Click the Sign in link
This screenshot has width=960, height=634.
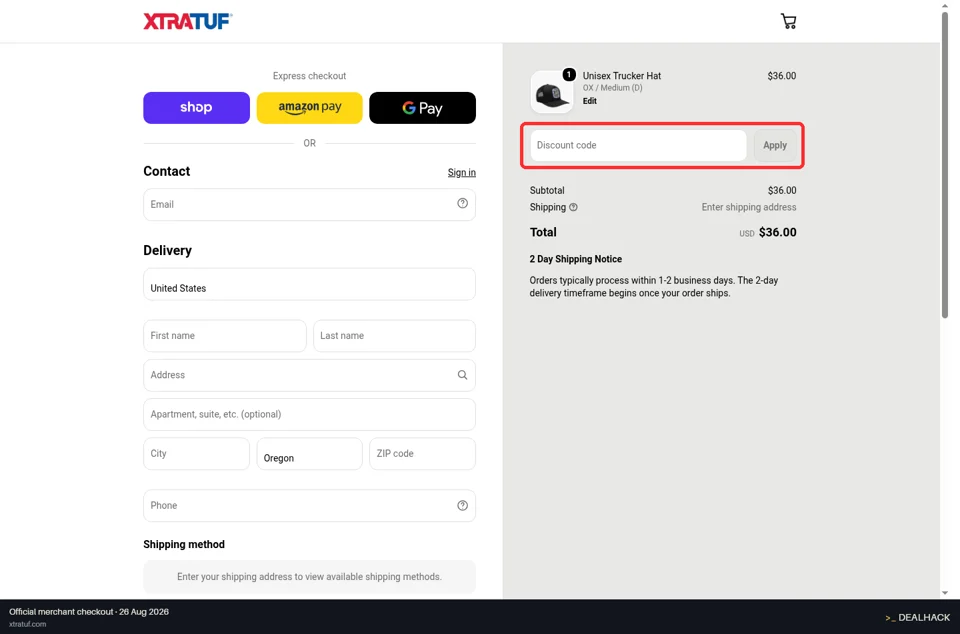(462, 173)
